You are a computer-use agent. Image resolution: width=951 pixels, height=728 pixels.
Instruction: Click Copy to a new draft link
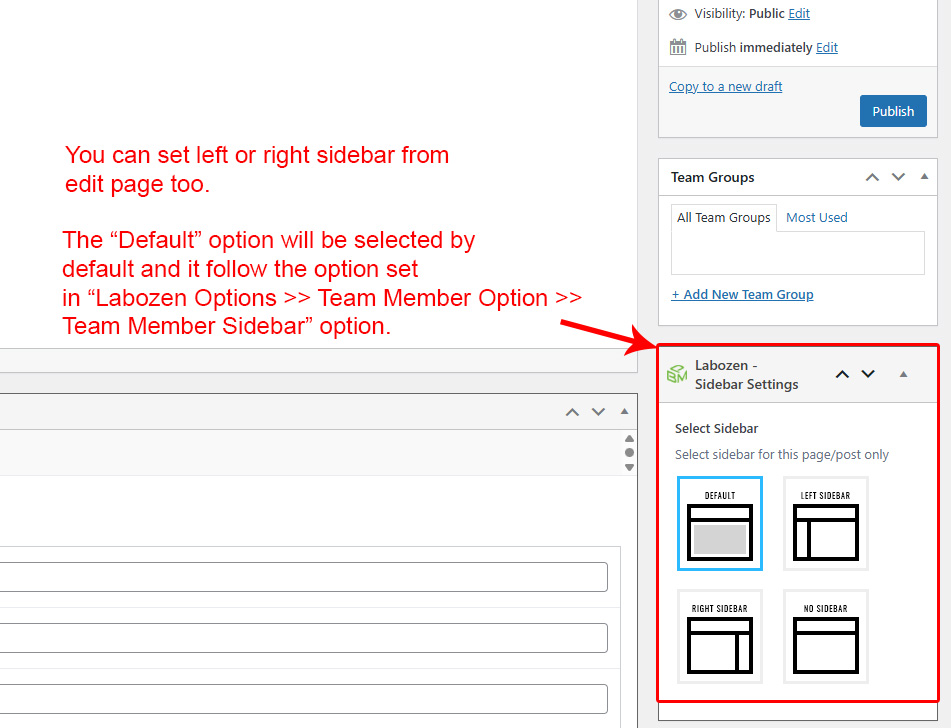point(725,86)
